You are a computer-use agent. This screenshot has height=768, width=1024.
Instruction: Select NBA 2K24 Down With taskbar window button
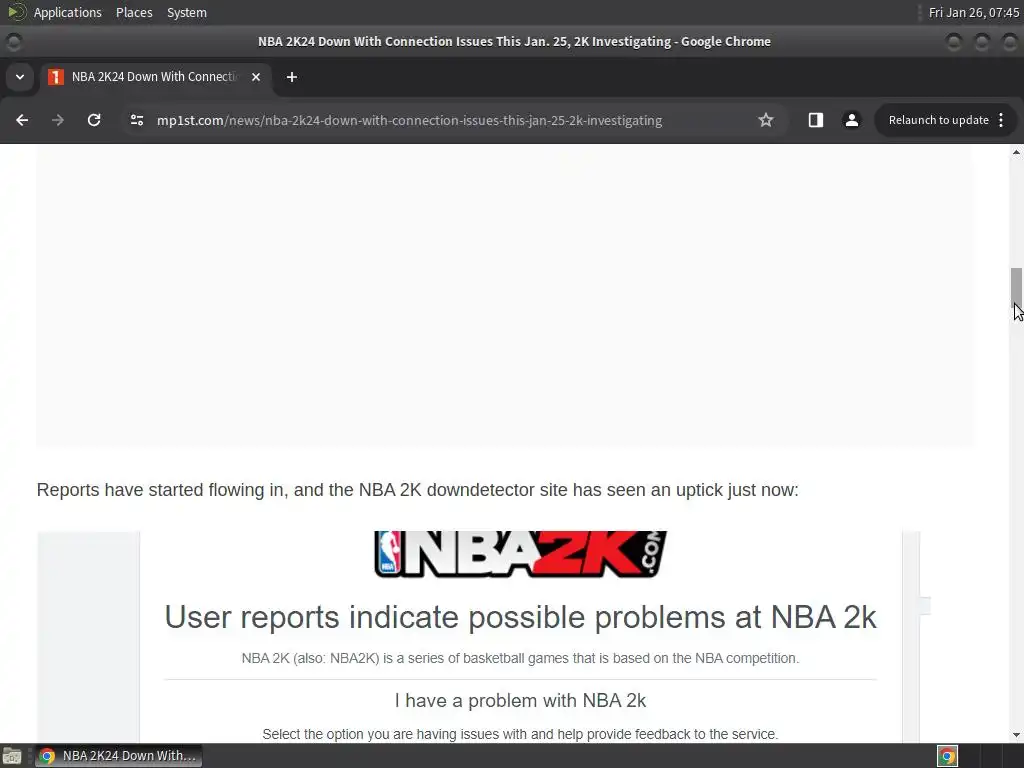click(118, 756)
